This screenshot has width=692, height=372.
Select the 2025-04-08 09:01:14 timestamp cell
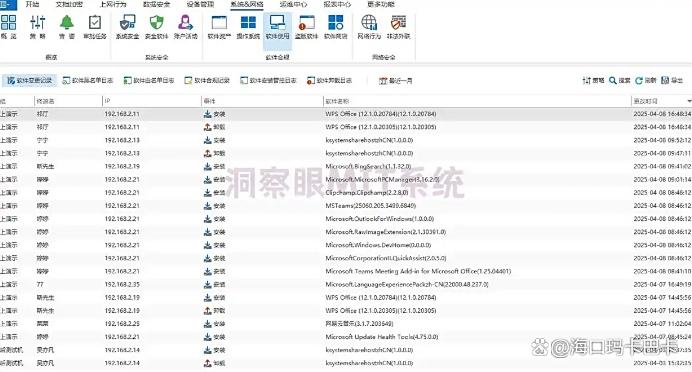662,180
